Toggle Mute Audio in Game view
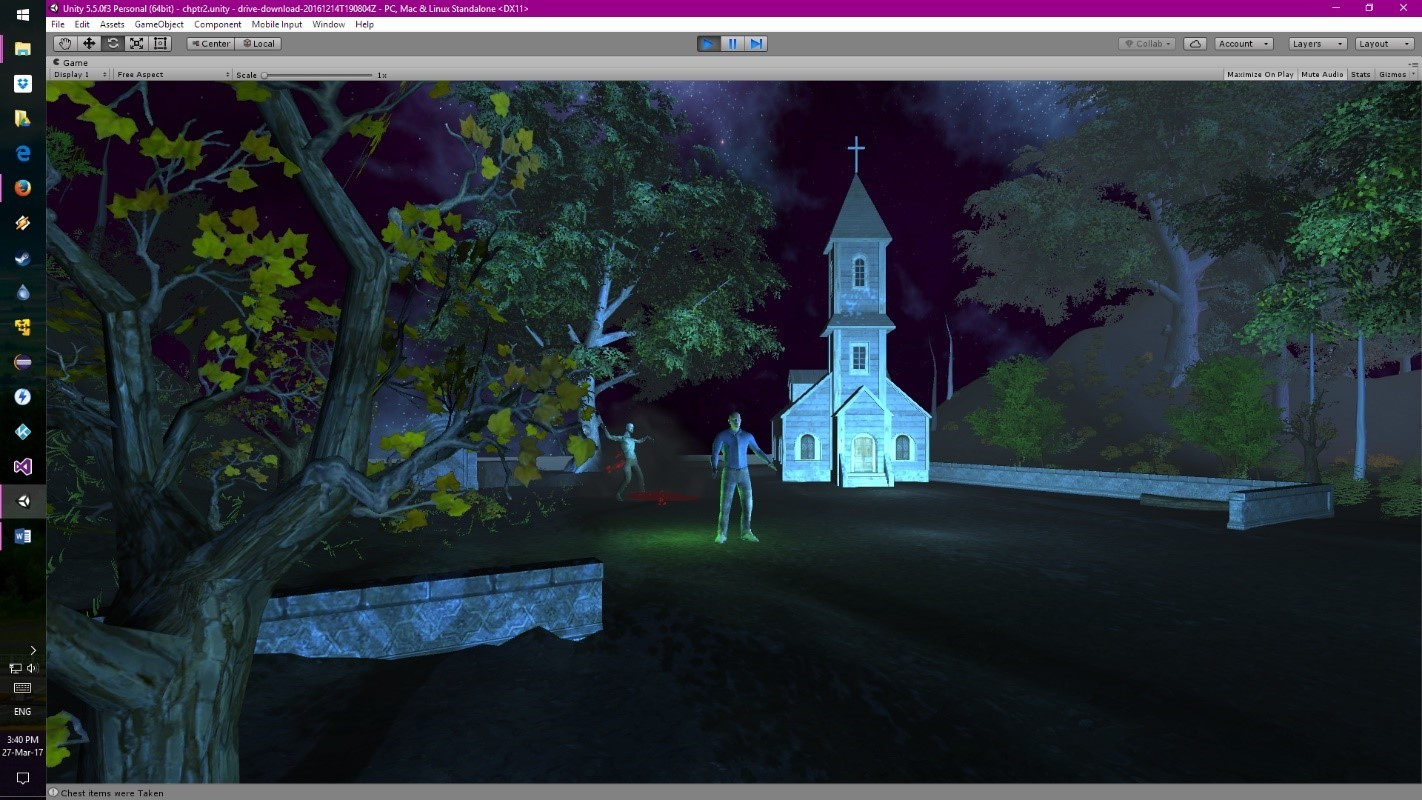 coord(1321,75)
